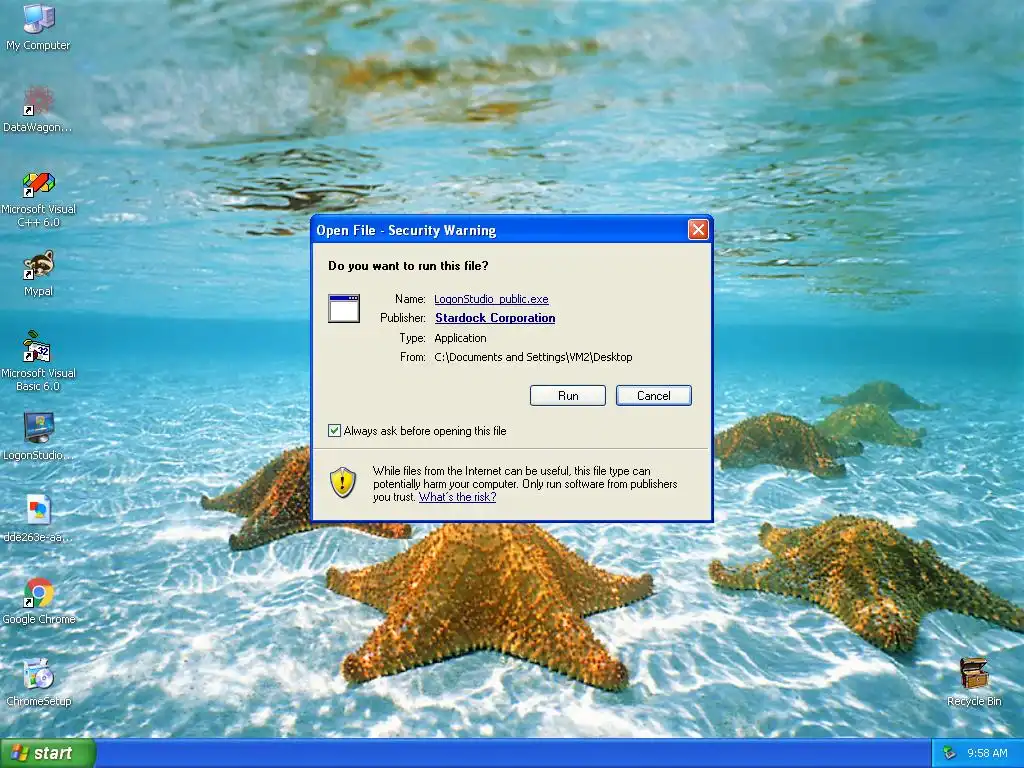Screen dimensions: 1024x768
Task: Select the Google Chrome desktop shortcut
Action: click(x=38, y=601)
